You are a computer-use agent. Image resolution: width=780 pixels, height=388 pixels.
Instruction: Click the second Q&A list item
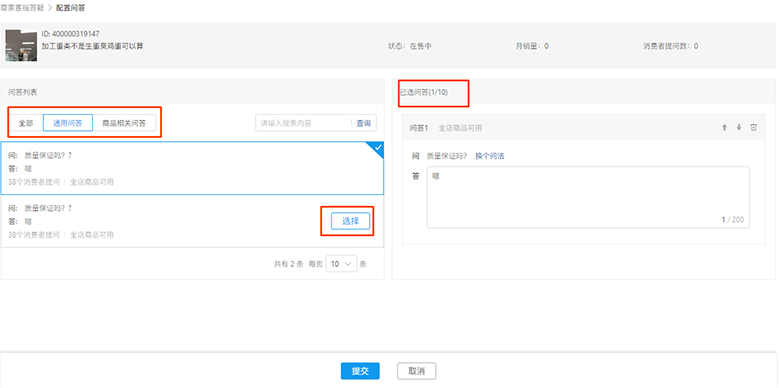(192, 221)
